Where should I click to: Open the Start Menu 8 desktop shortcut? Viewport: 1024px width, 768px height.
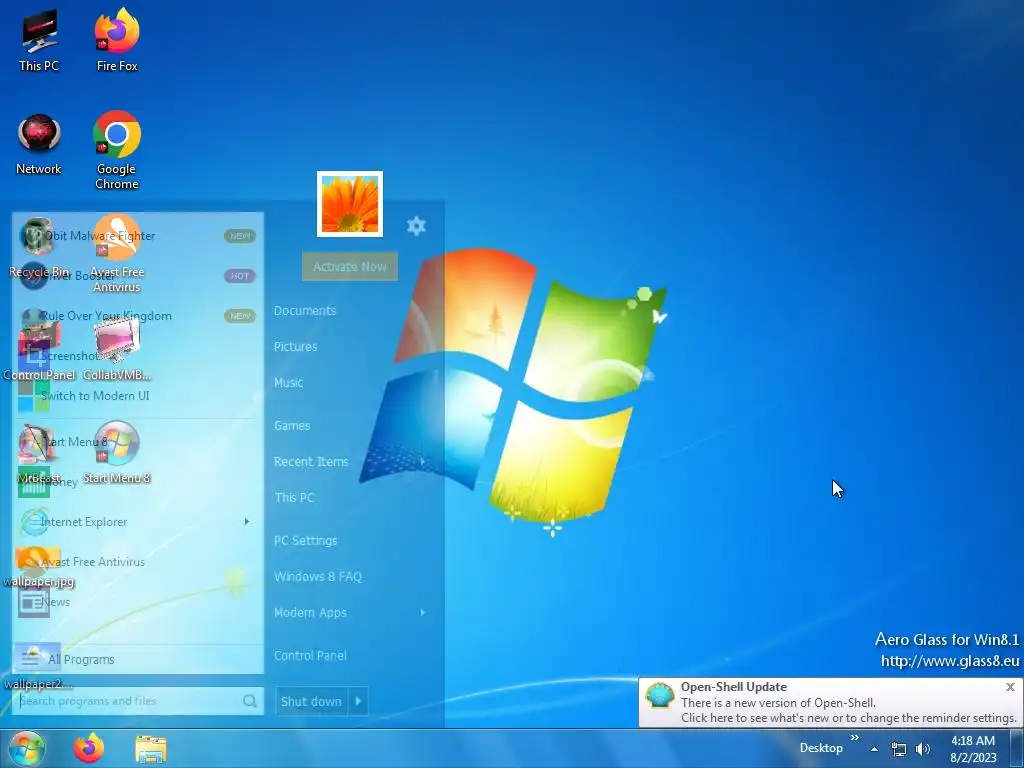point(117,453)
